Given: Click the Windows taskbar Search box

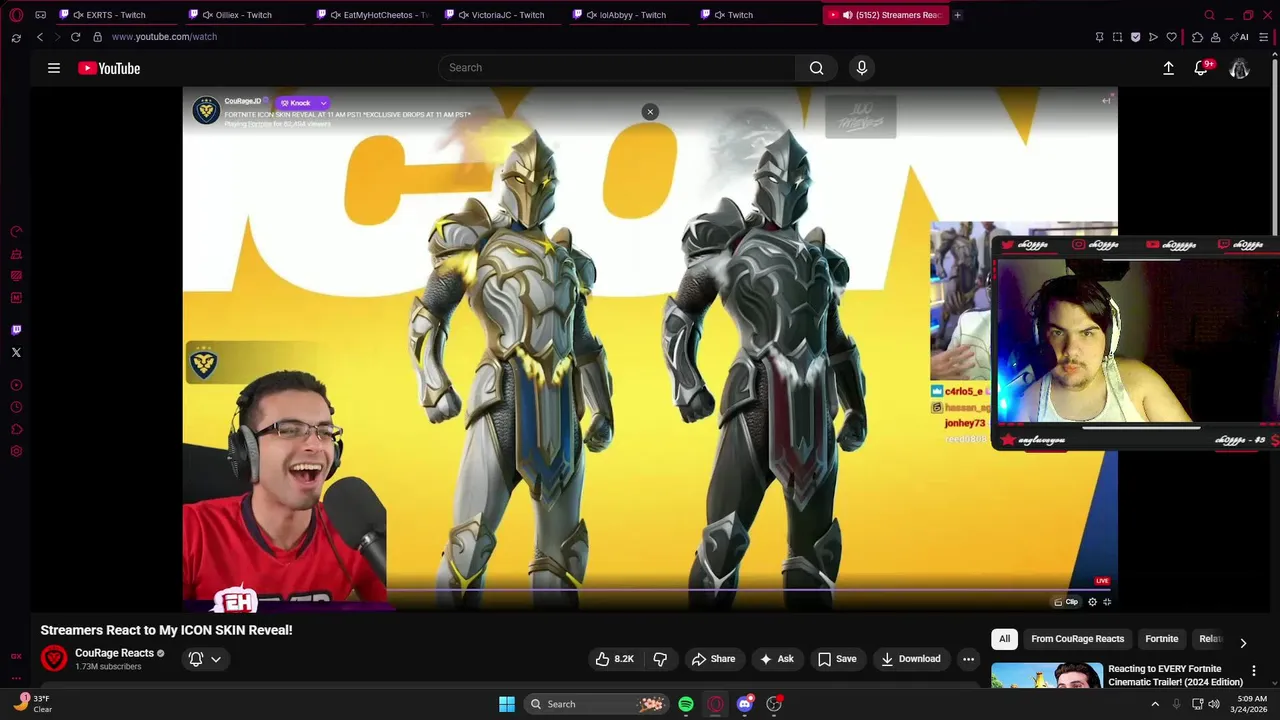Looking at the screenshot, I should tap(596, 704).
